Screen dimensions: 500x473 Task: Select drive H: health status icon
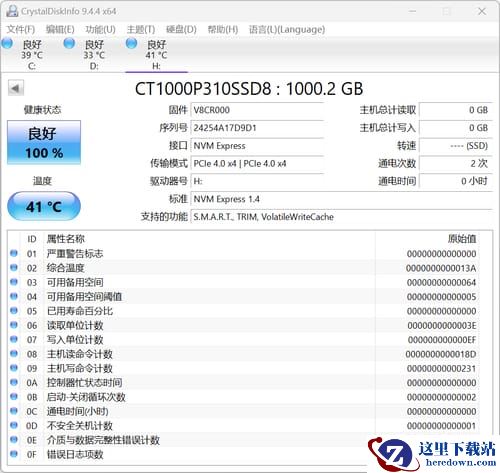point(132,43)
